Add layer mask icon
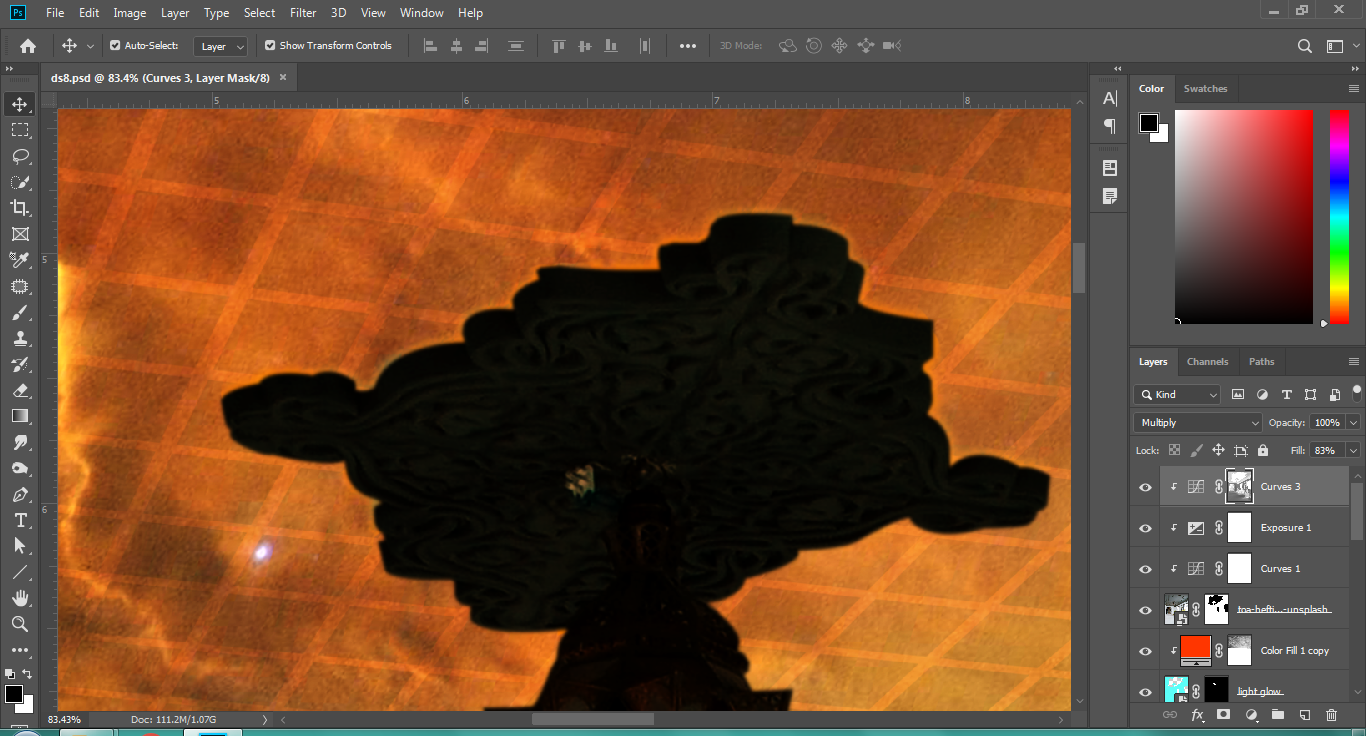 tap(1223, 715)
